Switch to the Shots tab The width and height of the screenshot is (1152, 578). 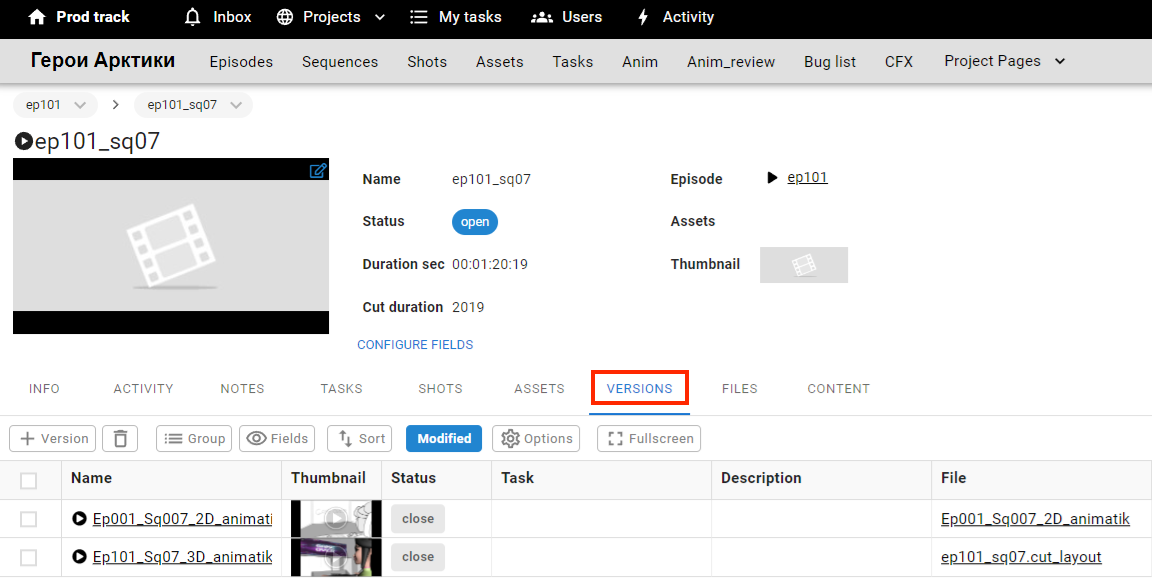440,389
